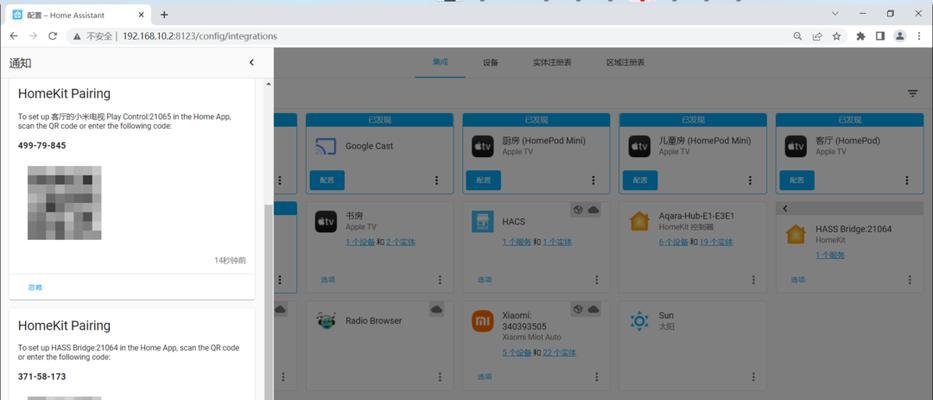Click the HomeKit pairing QR code image
Viewport: 933px width, 400px height.
pyautogui.click(x=64, y=203)
